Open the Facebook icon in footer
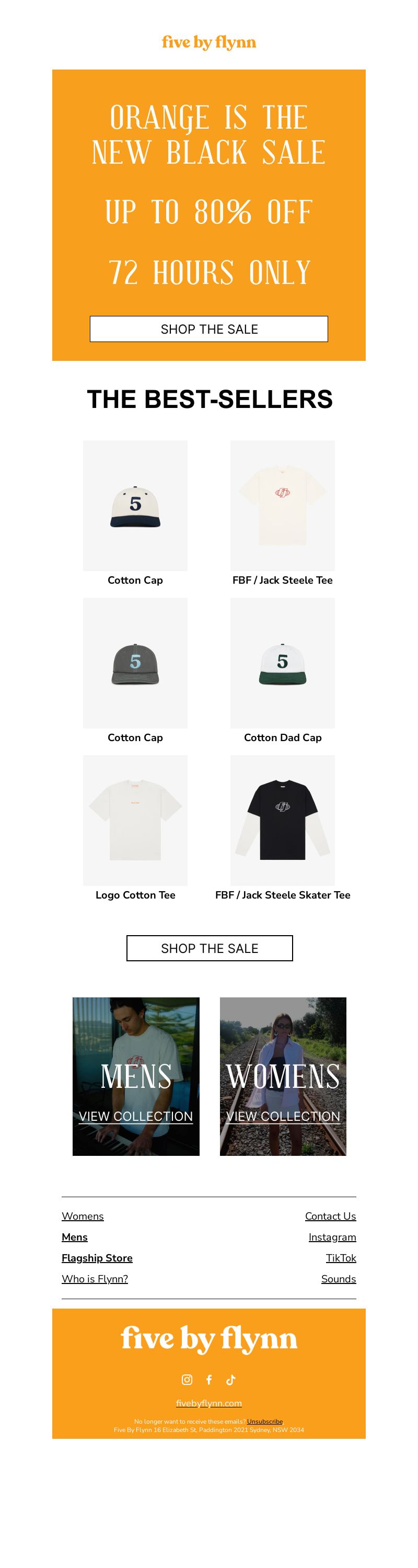This screenshot has width=418, height=1568. pos(208,1379)
